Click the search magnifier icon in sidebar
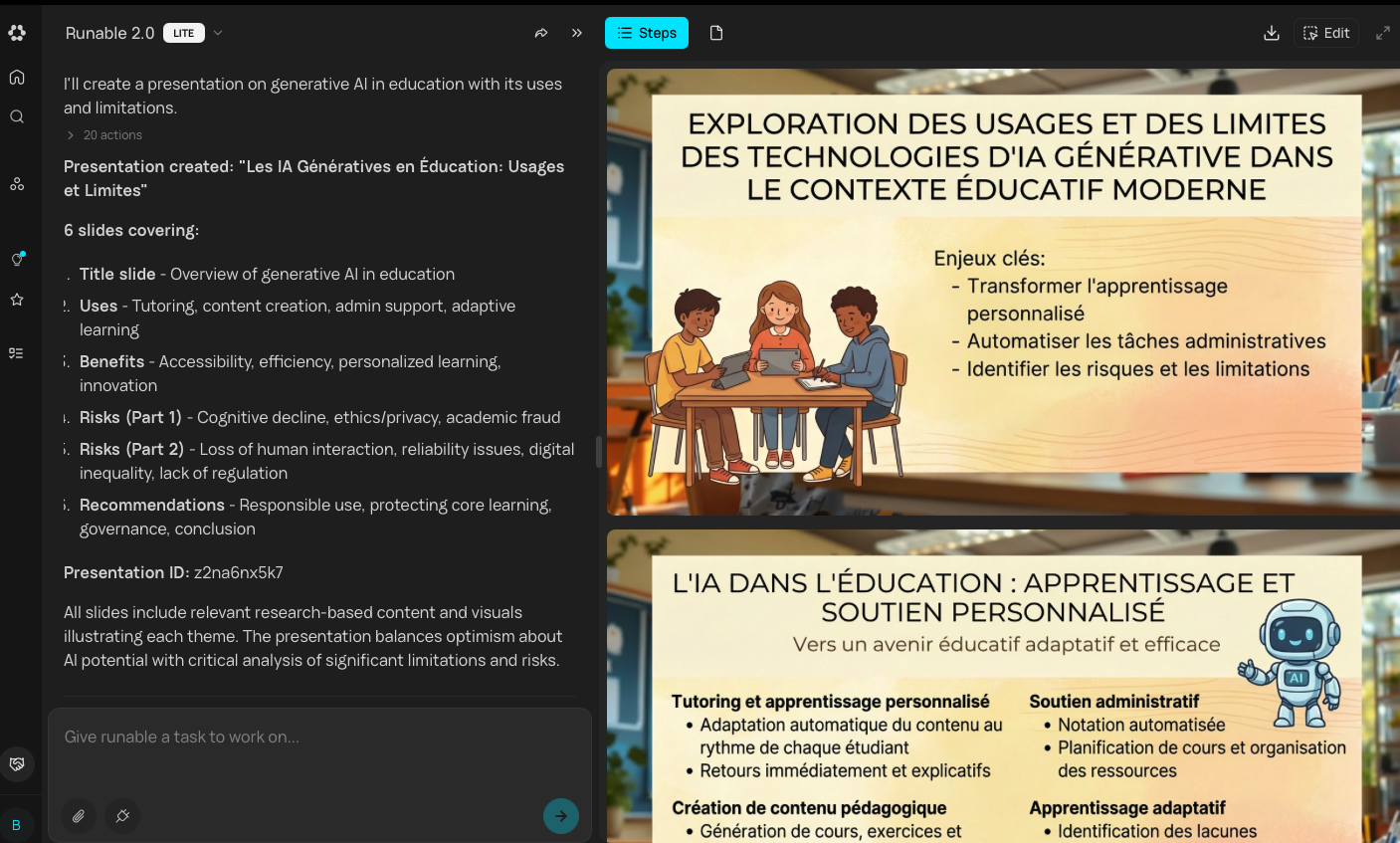 [17, 116]
